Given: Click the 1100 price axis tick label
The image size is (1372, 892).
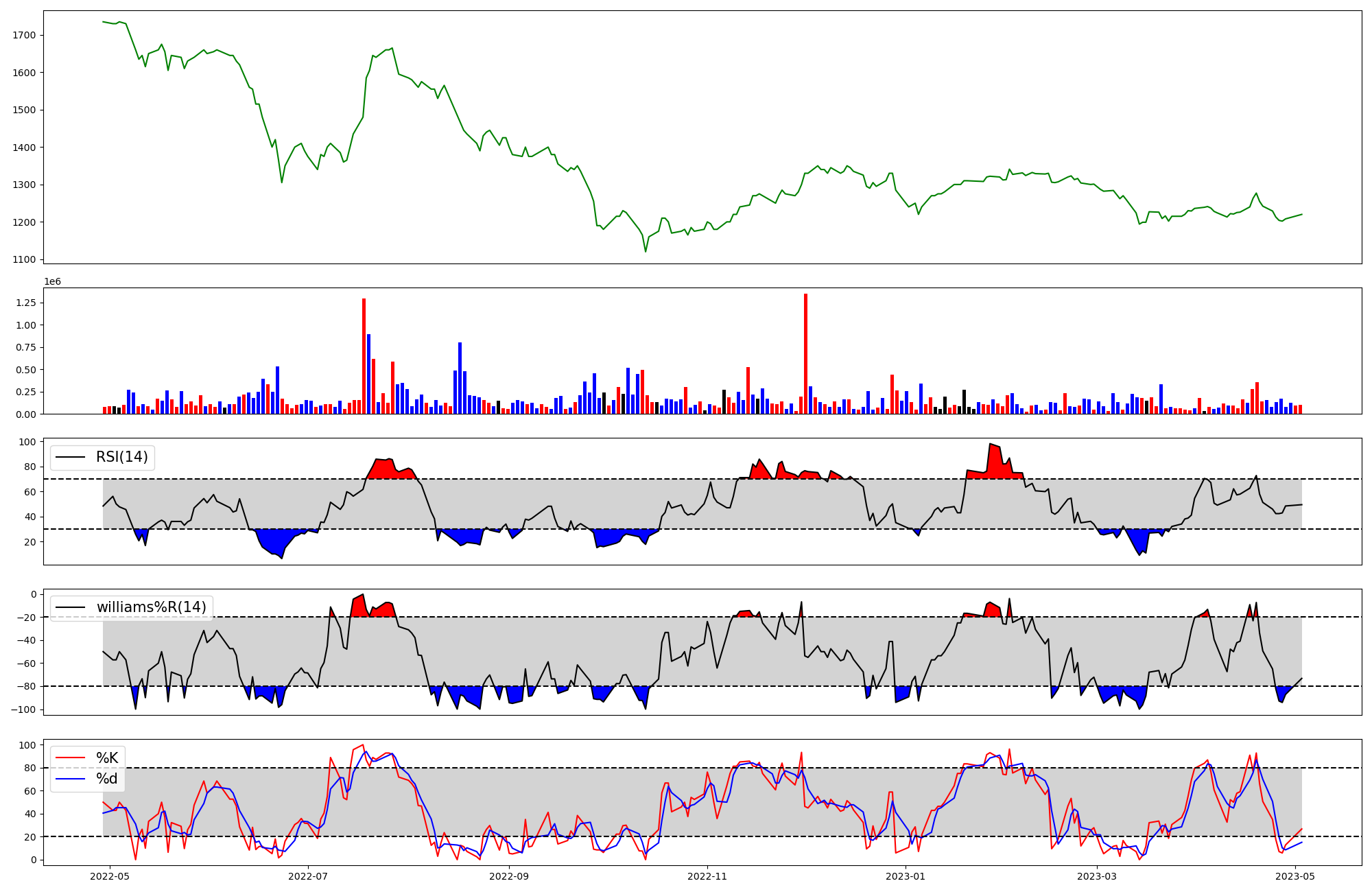Looking at the screenshot, I should coord(24,259).
